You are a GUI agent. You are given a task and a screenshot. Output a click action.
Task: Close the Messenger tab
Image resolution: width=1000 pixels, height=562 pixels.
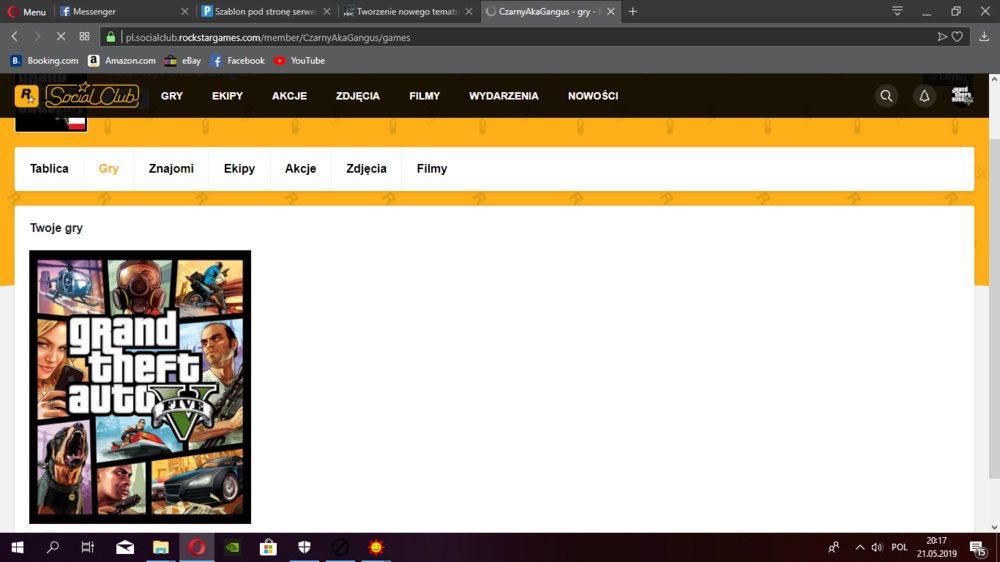pos(184,11)
